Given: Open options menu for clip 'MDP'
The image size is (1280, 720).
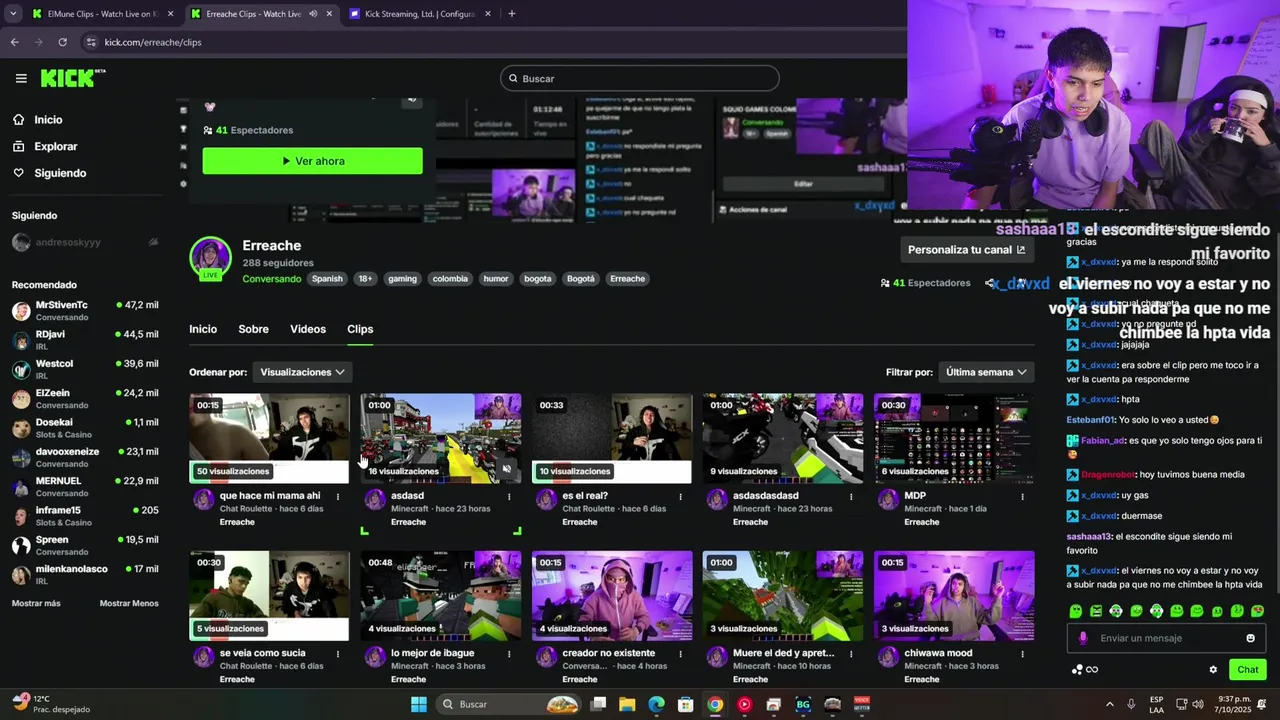Looking at the screenshot, I should 1022,496.
